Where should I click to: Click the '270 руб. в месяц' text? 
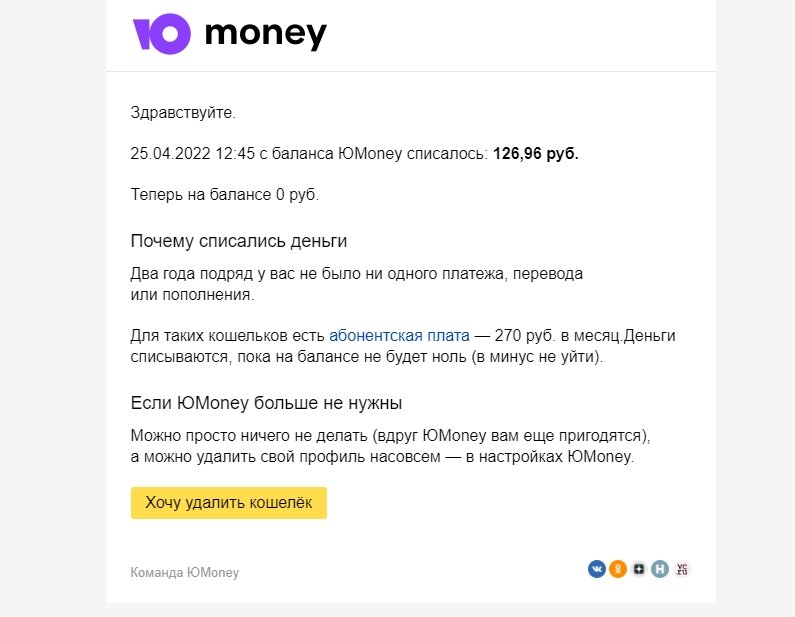click(558, 336)
